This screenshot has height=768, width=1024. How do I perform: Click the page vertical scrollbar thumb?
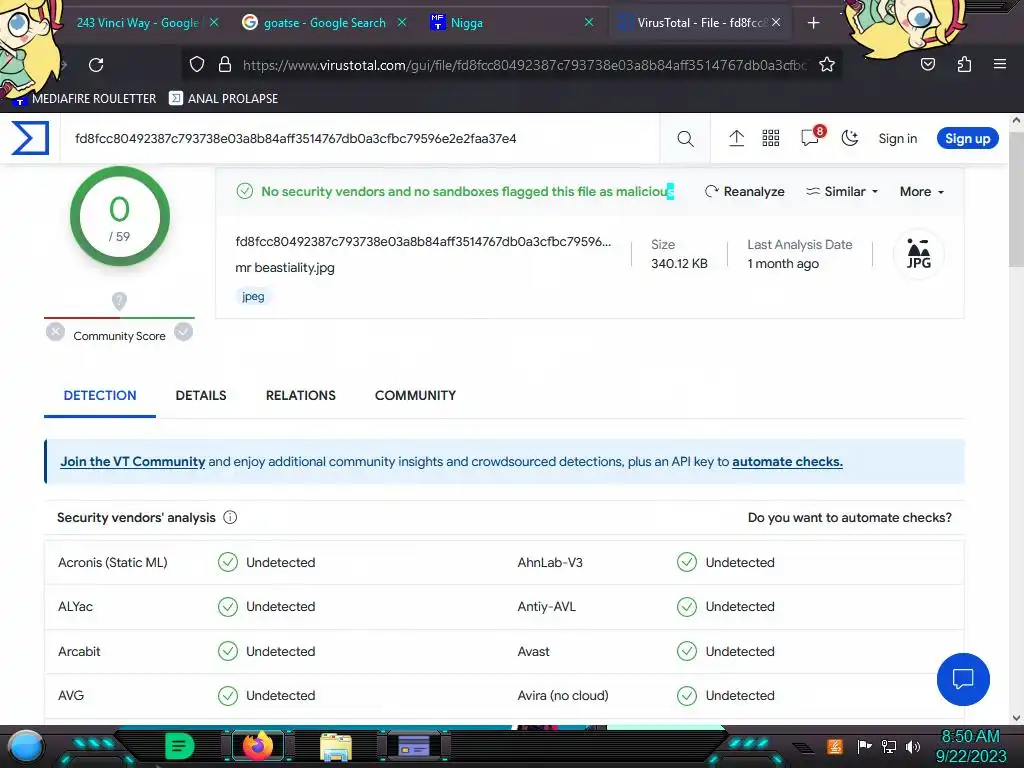click(1016, 199)
